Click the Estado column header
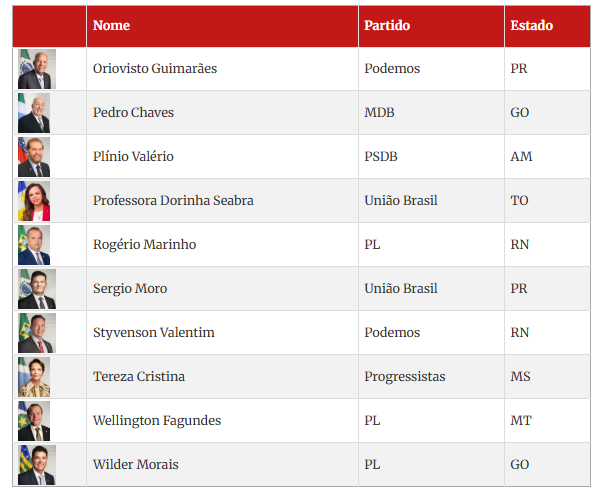Screen dimensions: 600x490 pos(531,26)
